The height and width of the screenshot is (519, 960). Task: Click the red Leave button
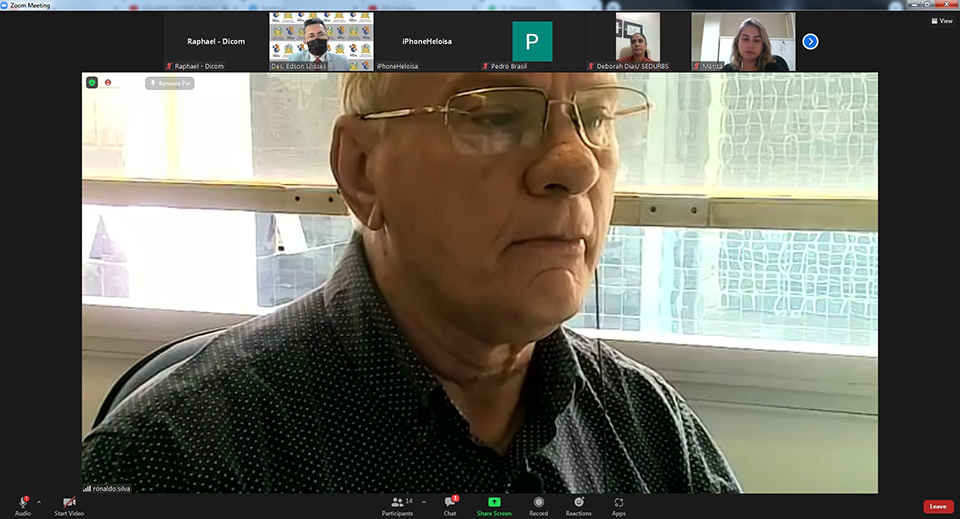tap(937, 506)
